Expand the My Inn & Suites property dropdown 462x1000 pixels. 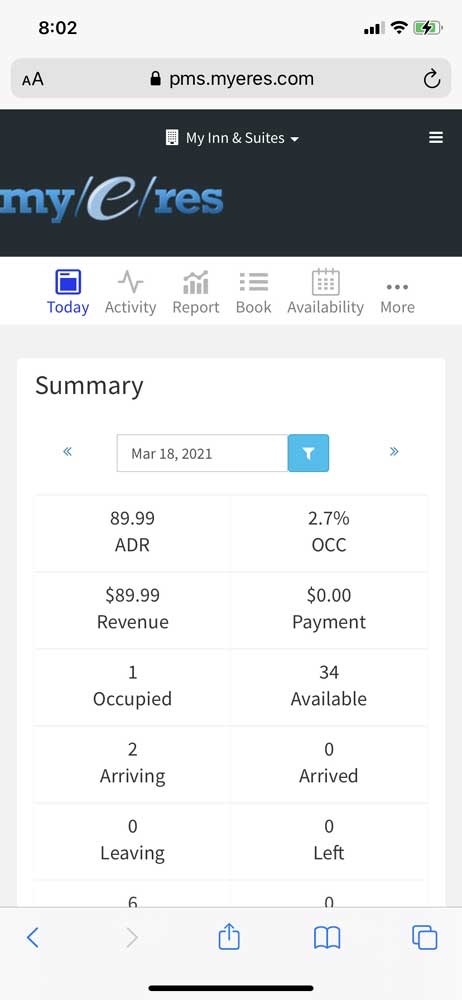coord(232,138)
